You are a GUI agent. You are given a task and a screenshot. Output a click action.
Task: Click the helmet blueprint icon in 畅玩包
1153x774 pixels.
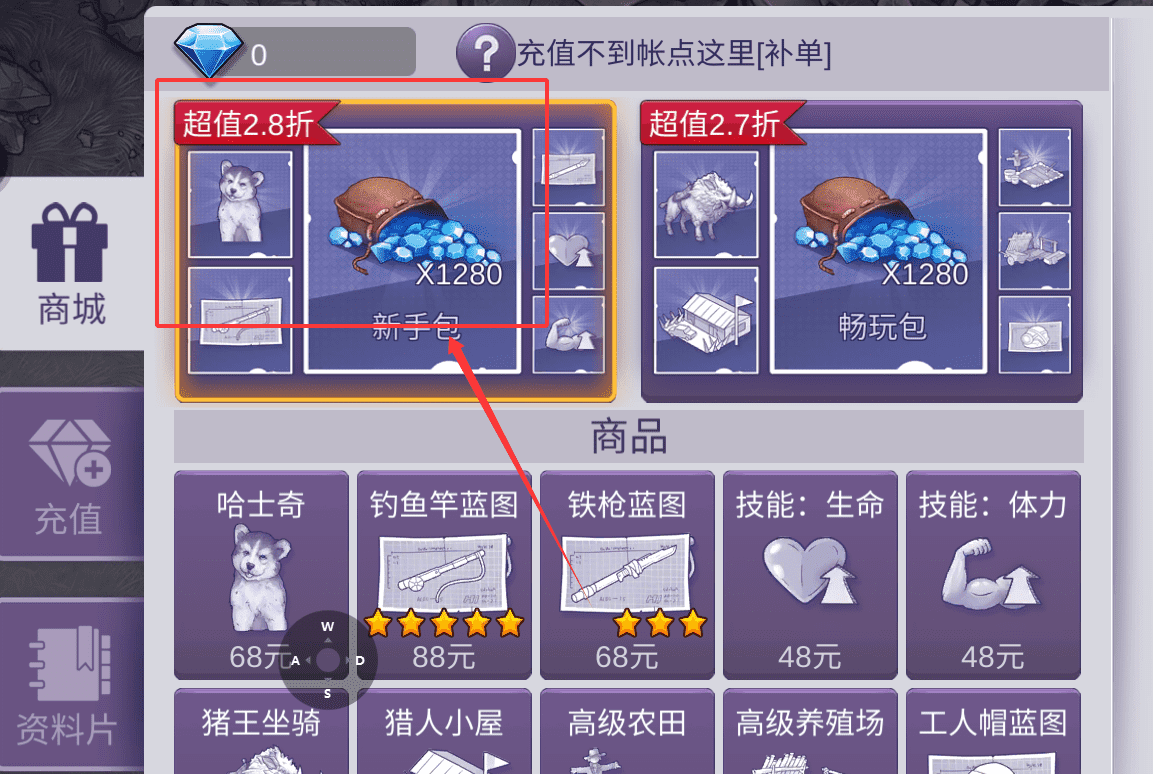1035,335
